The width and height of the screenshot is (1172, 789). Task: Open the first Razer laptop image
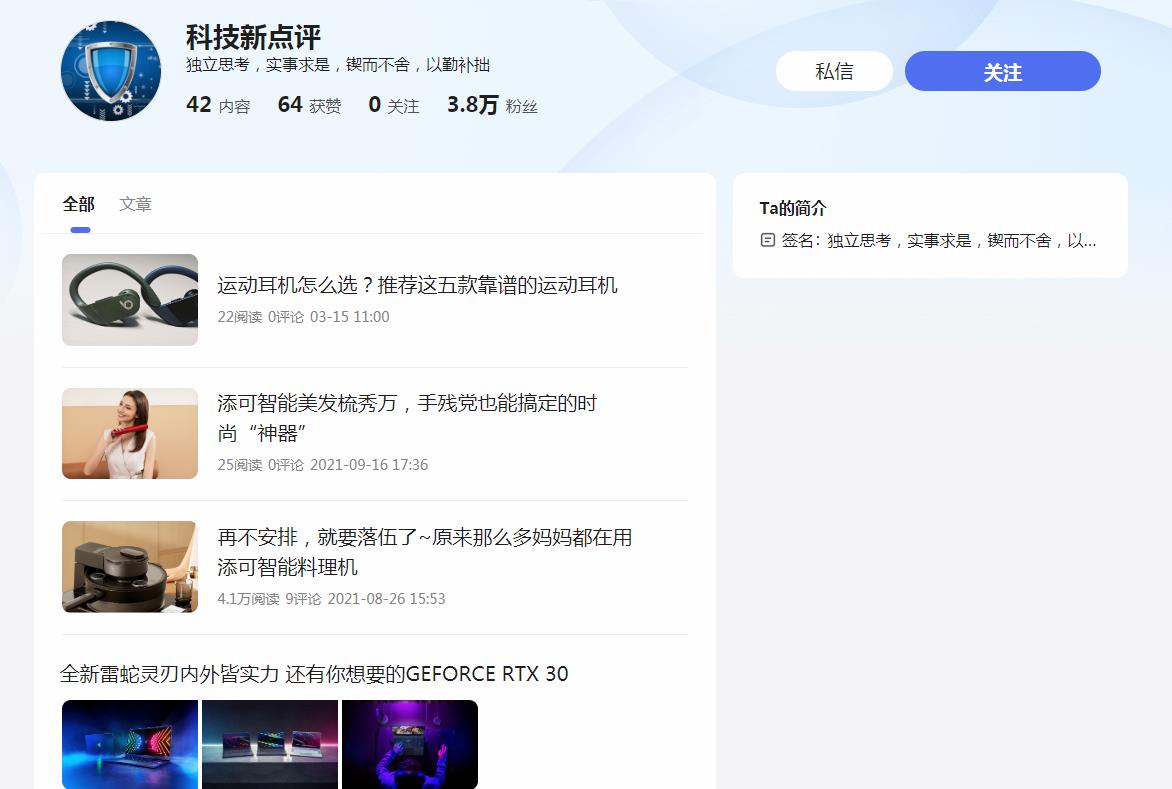pos(130,744)
